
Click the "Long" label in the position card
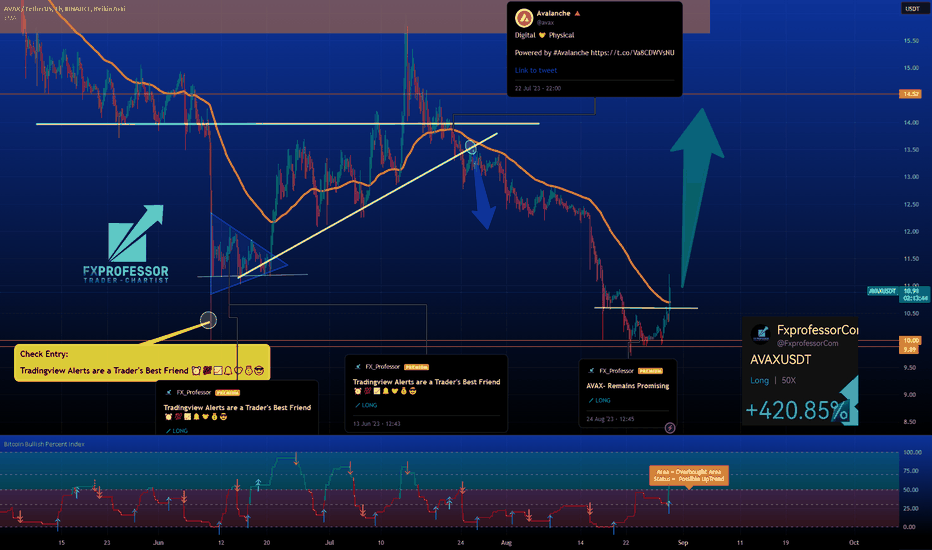tap(759, 381)
